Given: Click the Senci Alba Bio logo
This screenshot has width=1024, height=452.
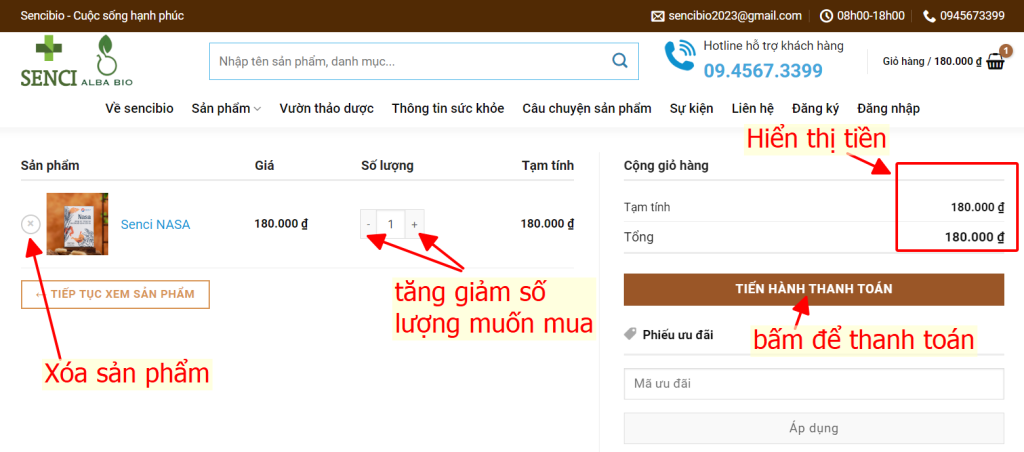Looking at the screenshot, I should pos(77,62).
